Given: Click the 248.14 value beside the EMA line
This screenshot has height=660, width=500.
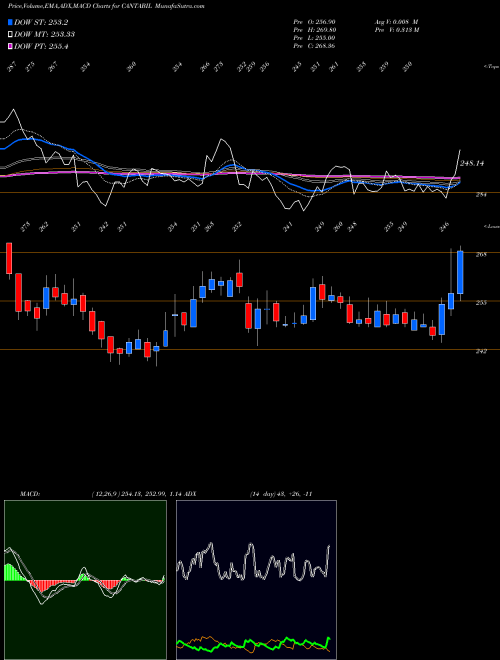Looking at the screenshot, I should [472, 163].
